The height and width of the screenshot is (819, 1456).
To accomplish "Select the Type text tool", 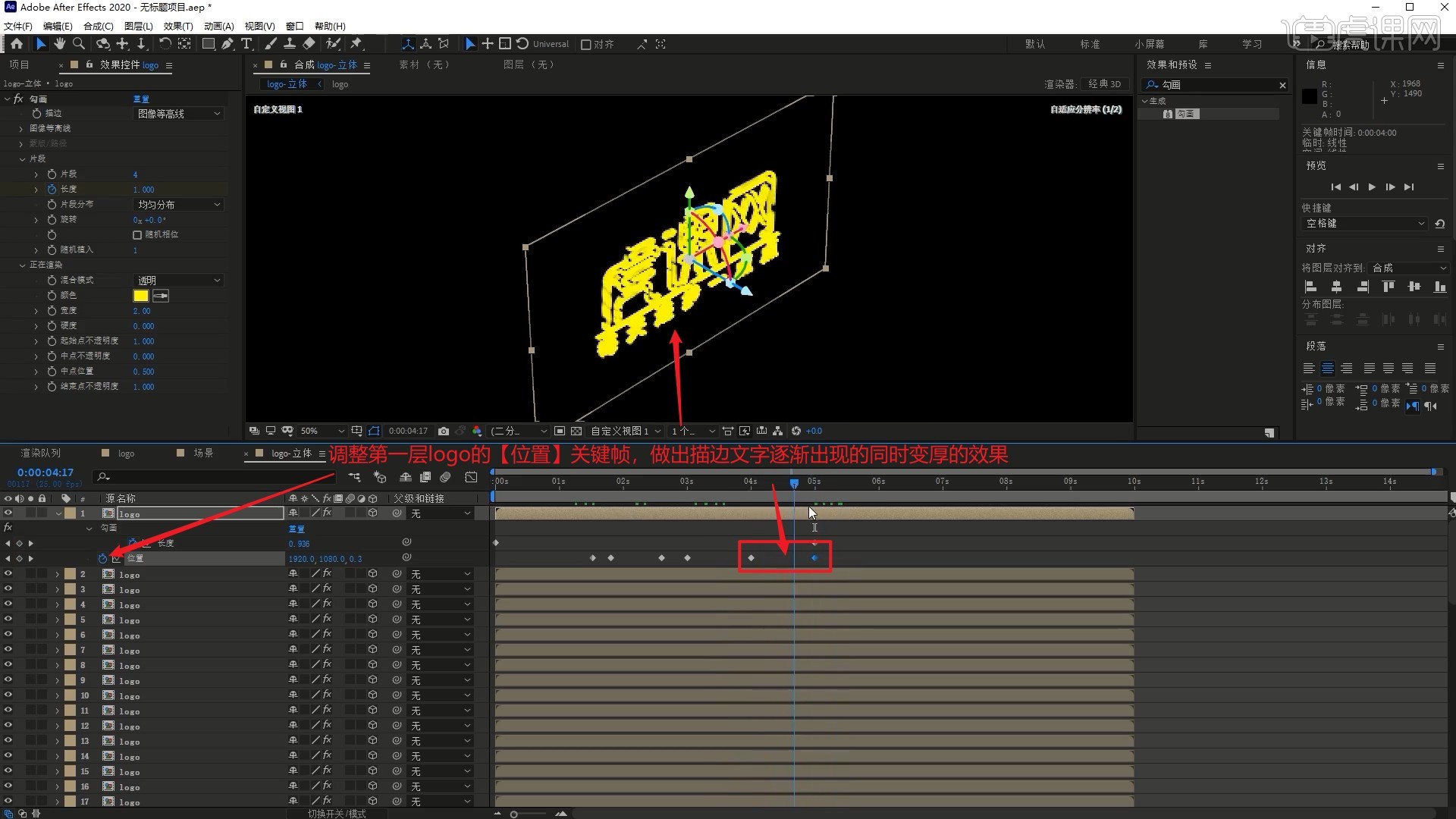I will coord(246,44).
